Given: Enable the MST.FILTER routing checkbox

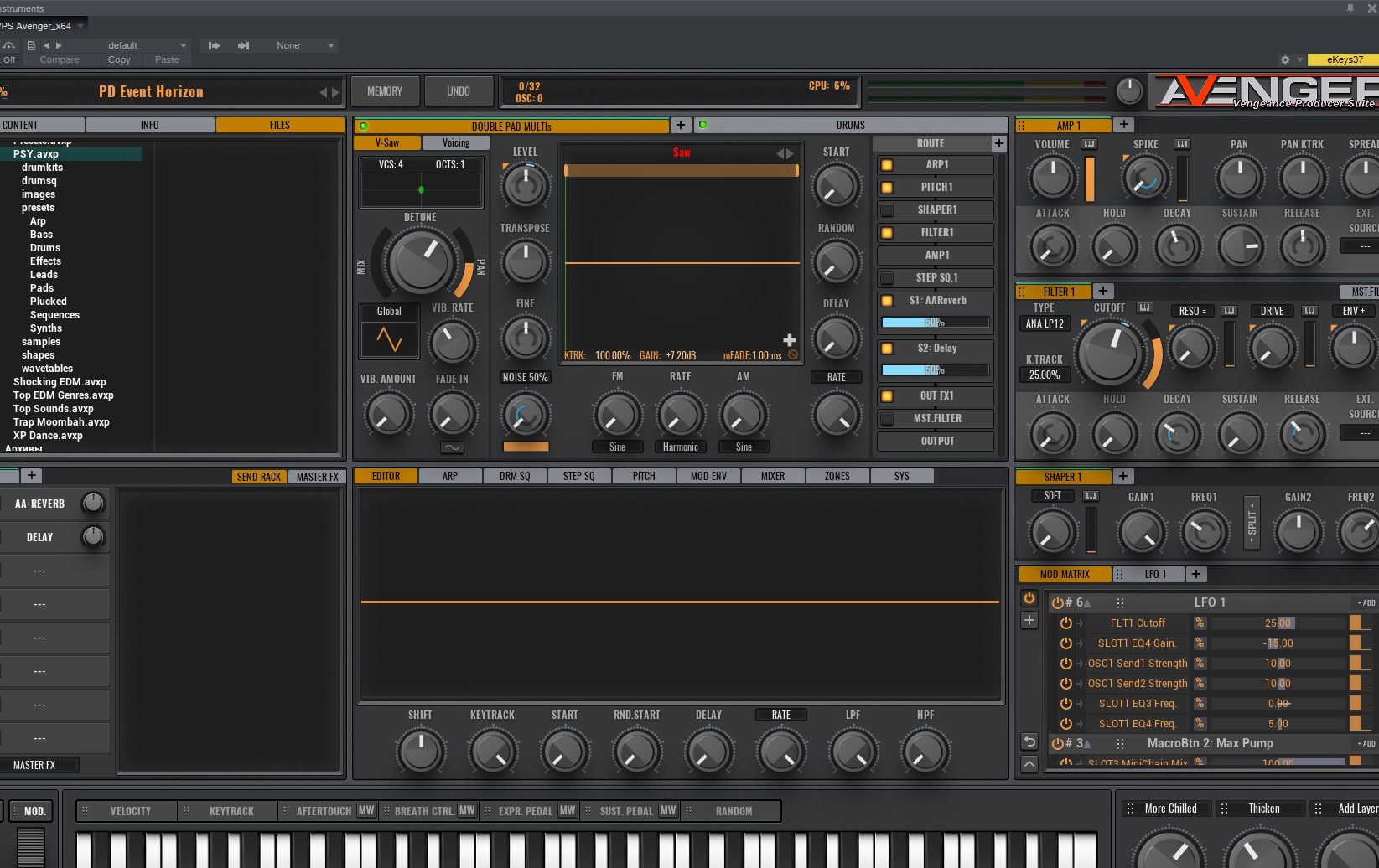Looking at the screenshot, I should (887, 419).
